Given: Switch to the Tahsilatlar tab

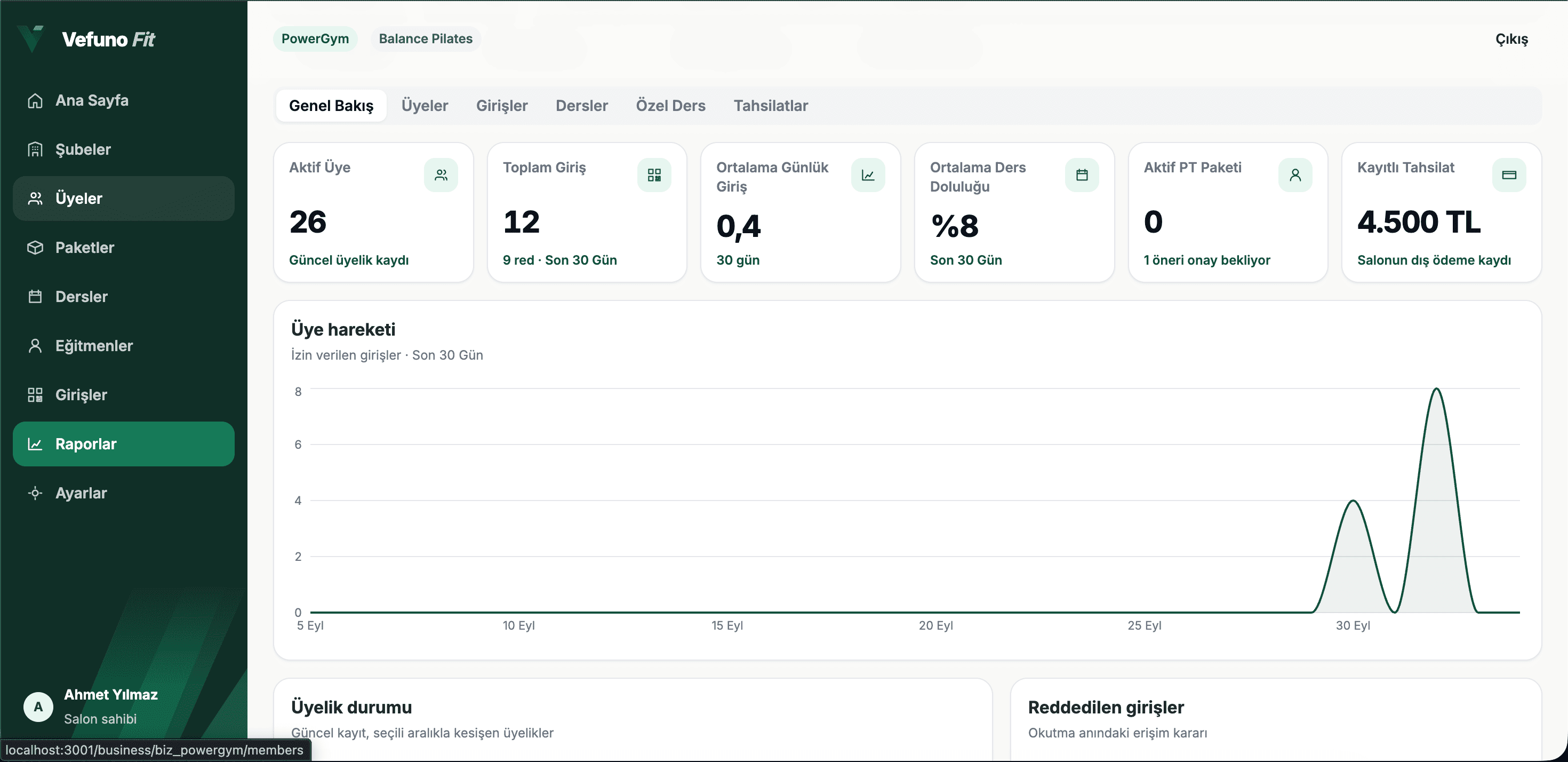Looking at the screenshot, I should [771, 106].
